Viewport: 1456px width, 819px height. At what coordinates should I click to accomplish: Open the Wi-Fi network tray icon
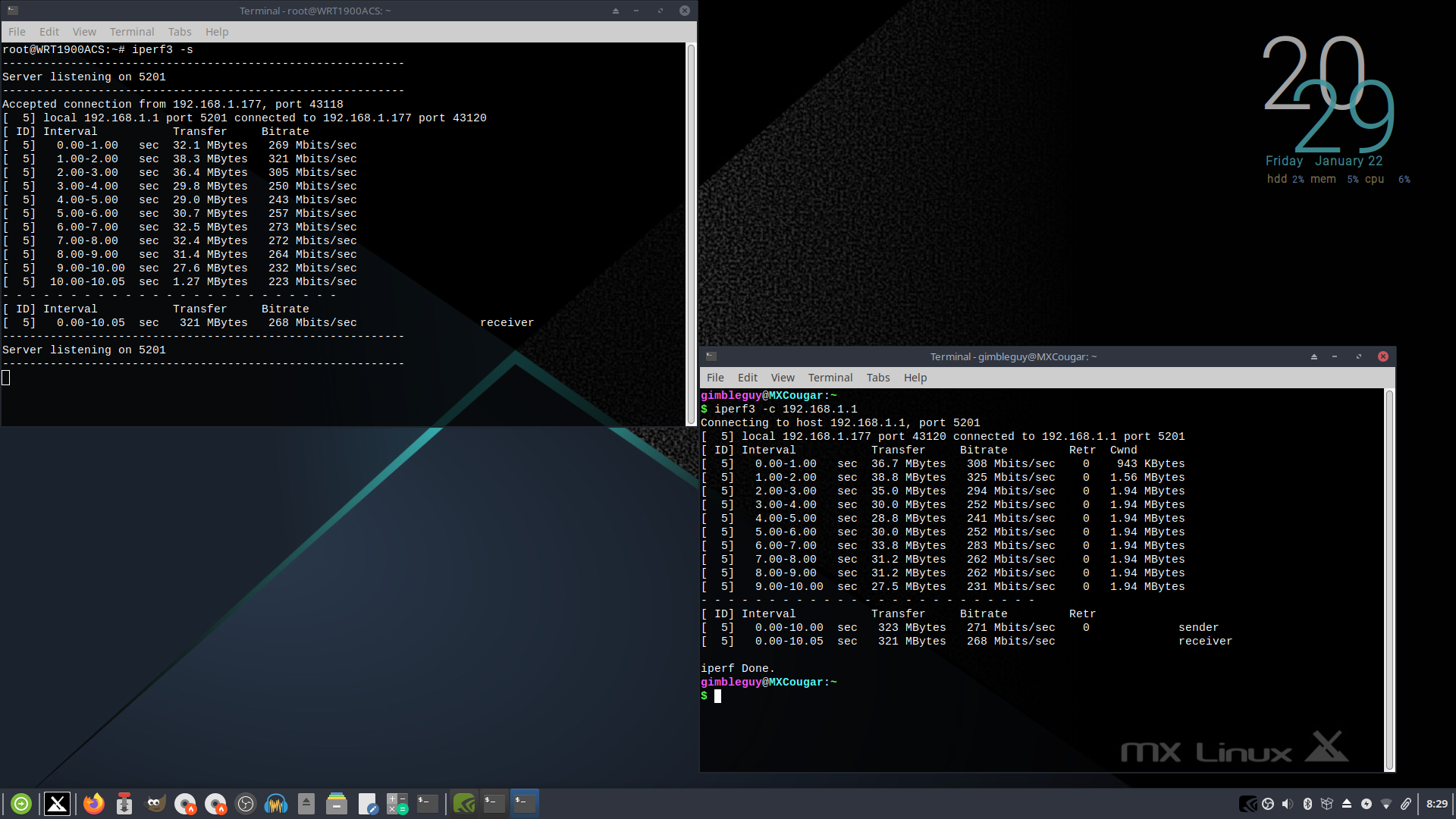click(x=1386, y=804)
